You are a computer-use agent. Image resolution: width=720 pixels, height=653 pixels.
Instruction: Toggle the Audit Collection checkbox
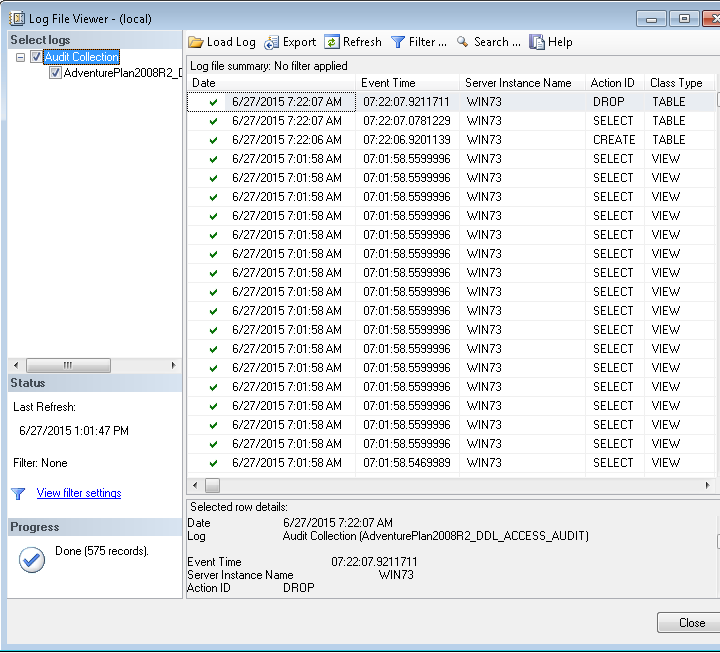point(37,58)
